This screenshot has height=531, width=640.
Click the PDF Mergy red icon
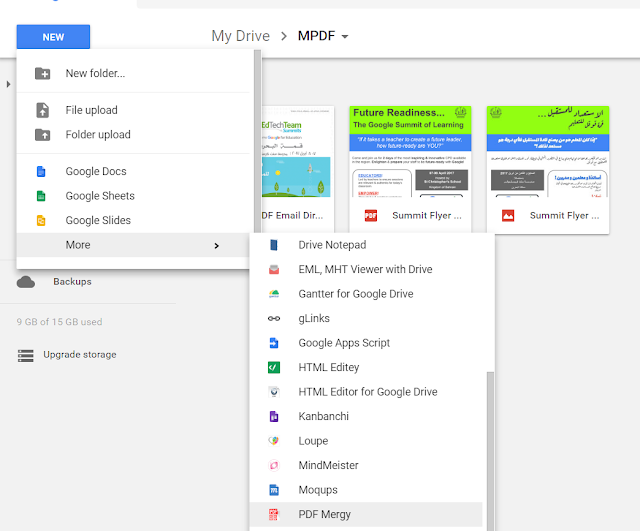coord(273,514)
